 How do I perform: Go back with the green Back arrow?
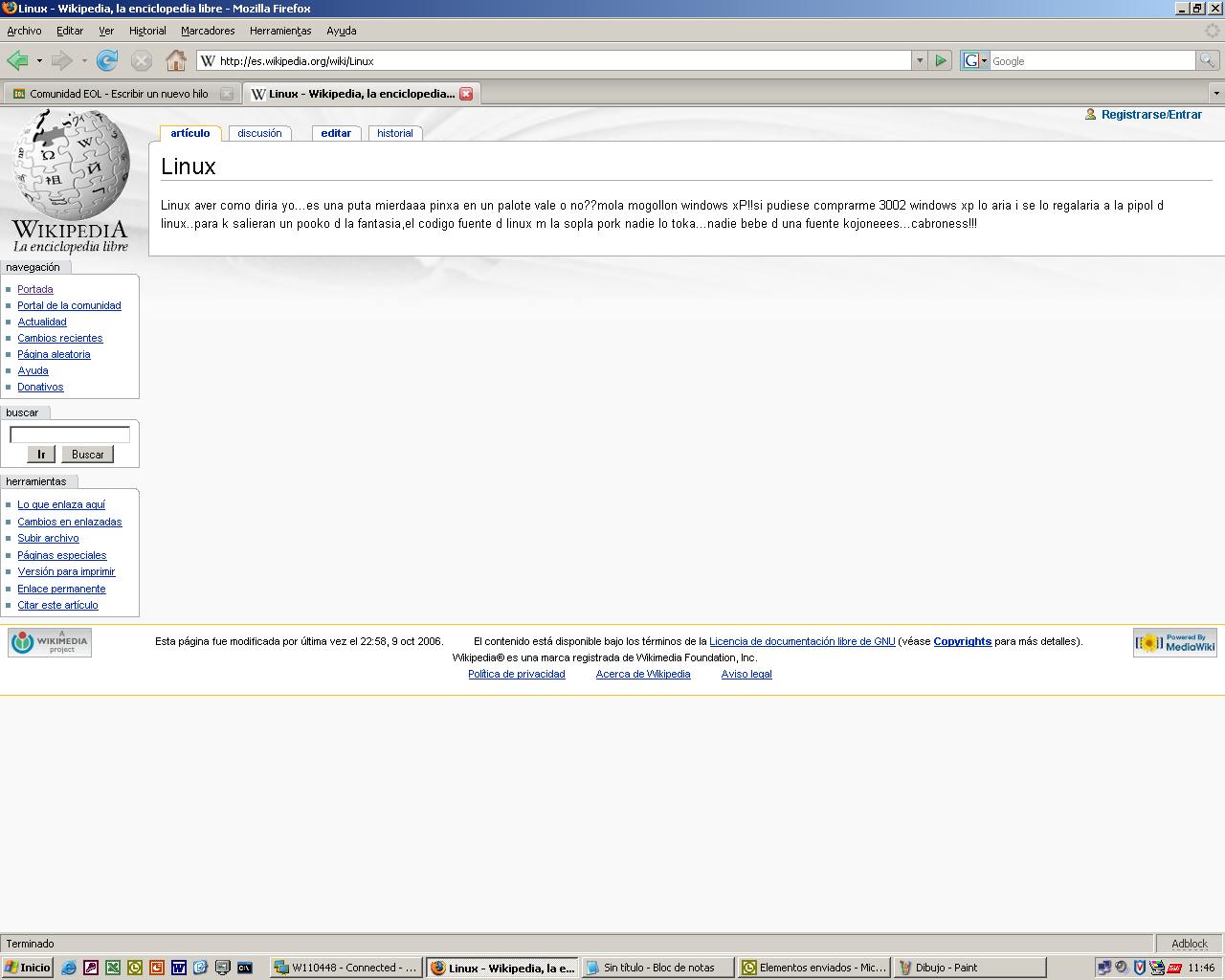[17, 61]
